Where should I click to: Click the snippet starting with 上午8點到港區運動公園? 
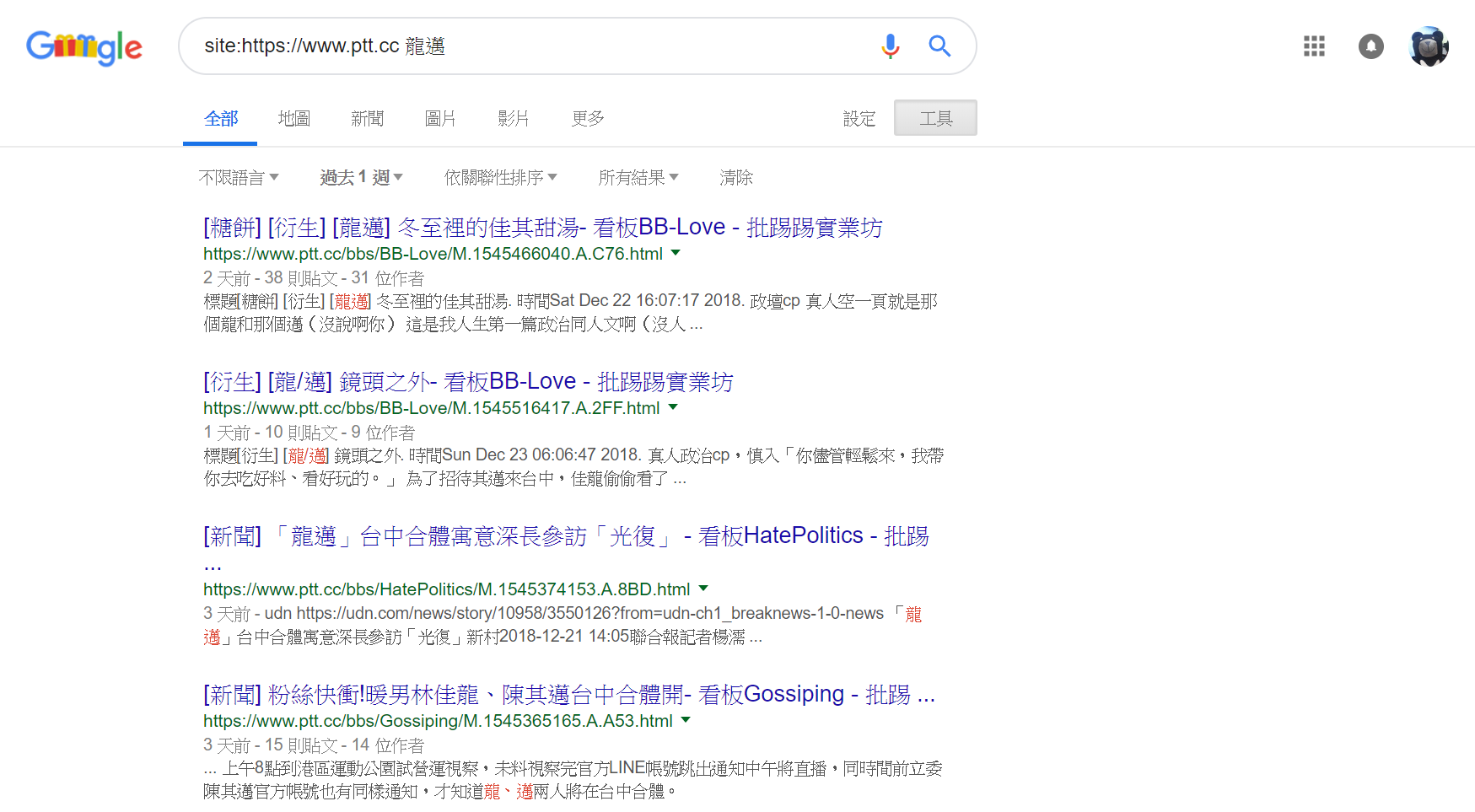pos(573,780)
